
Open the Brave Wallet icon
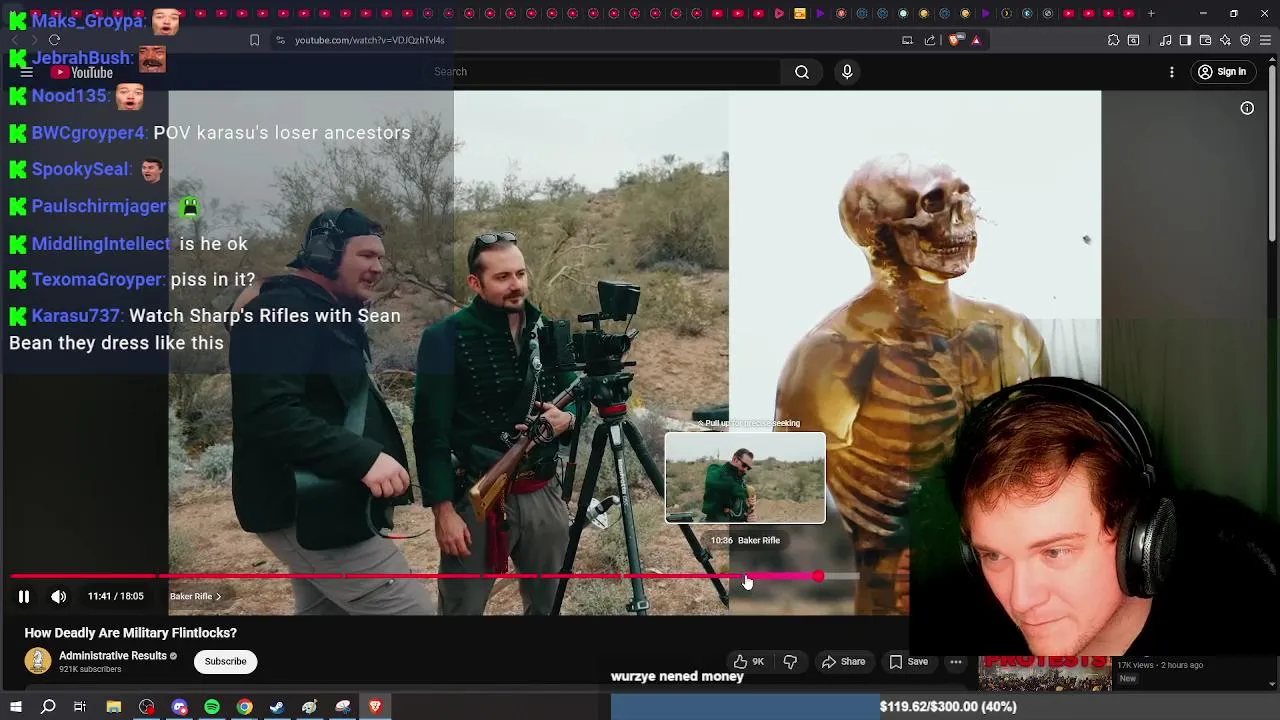(x=1205, y=40)
